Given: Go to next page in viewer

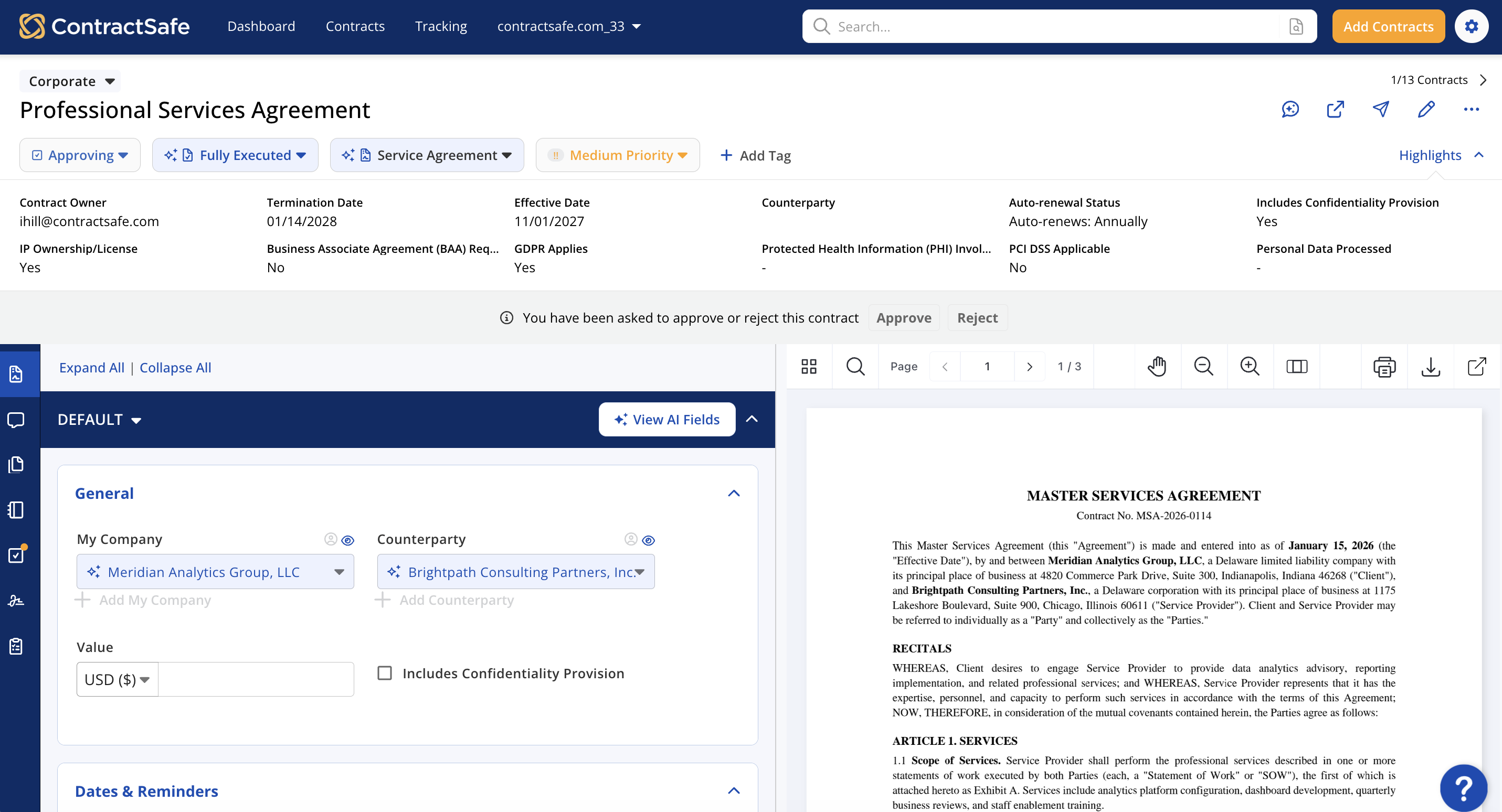Looking at the screenshot, I should (1029, 366).
